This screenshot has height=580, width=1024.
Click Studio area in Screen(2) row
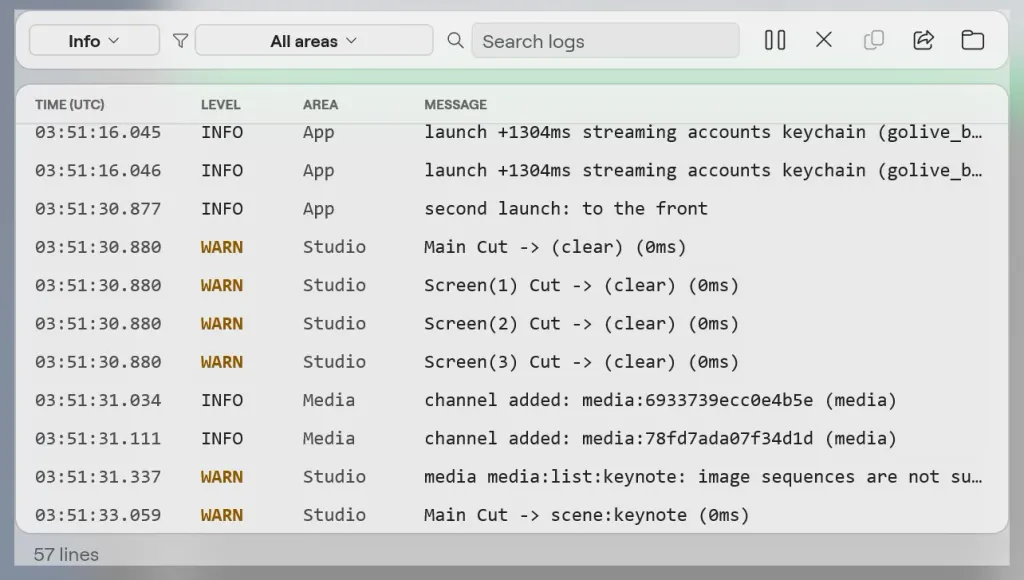click(334, 324)
